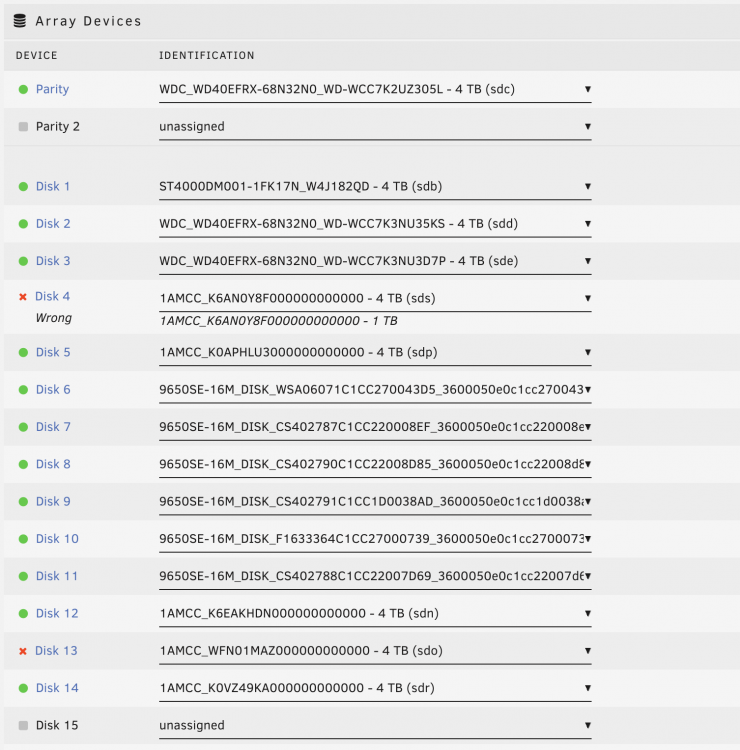The width and height of the screenshot is (740, 750).
Task: Open the Disk 9 9650SE-16M device dropdown
Action: point(375,502)
